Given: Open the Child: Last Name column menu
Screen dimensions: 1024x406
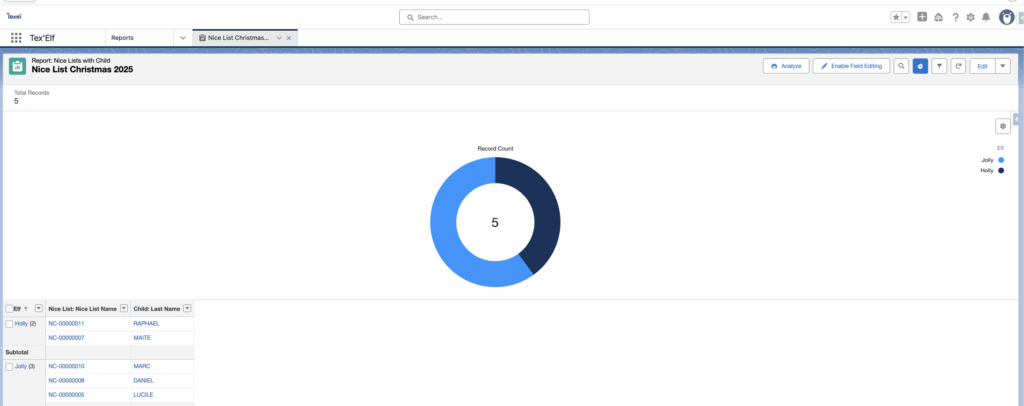Looking at the screenshot, I should (x=187, y=309).
